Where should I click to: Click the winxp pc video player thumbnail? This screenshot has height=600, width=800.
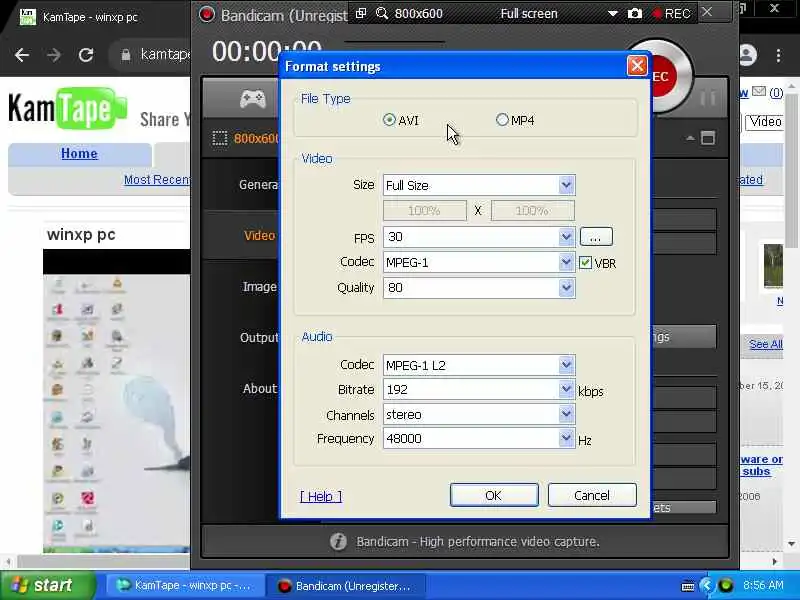click(116, 401)
